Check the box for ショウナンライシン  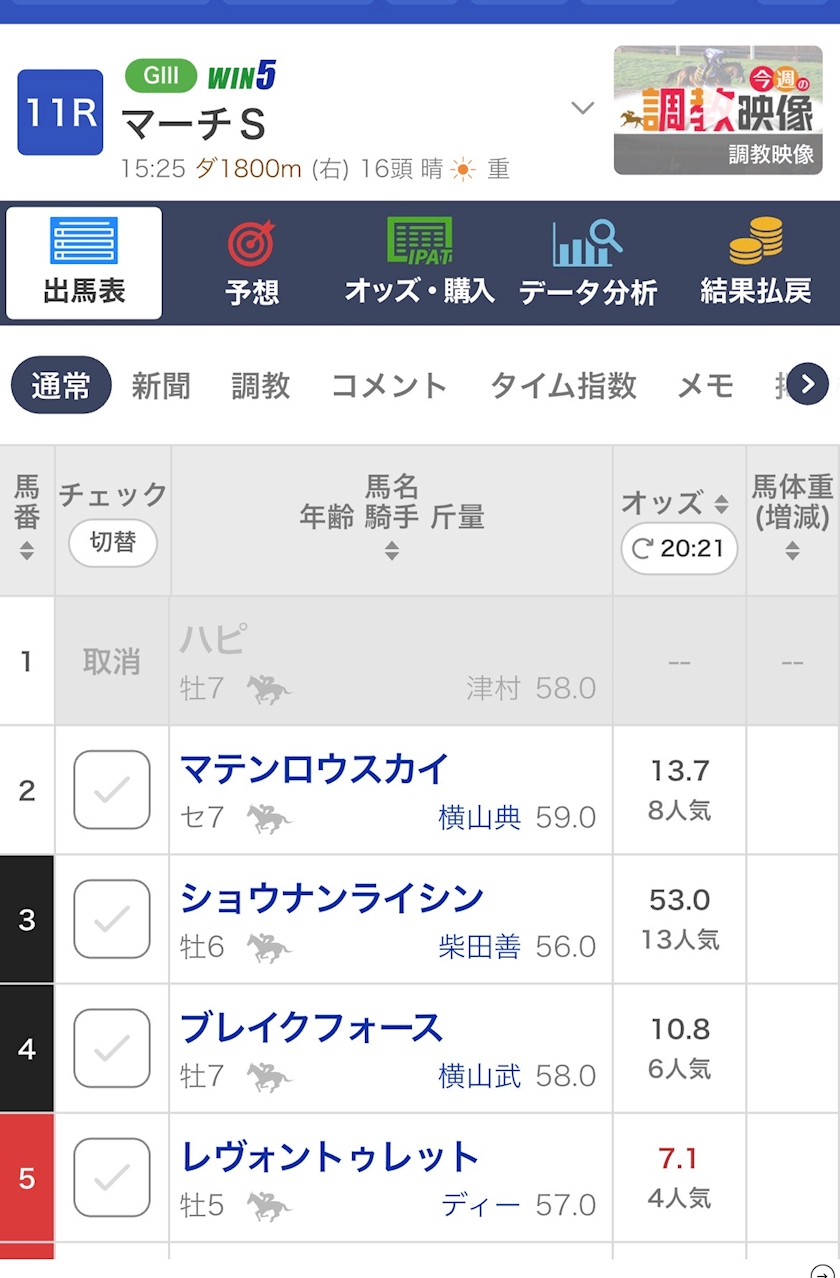coord(112,919)
